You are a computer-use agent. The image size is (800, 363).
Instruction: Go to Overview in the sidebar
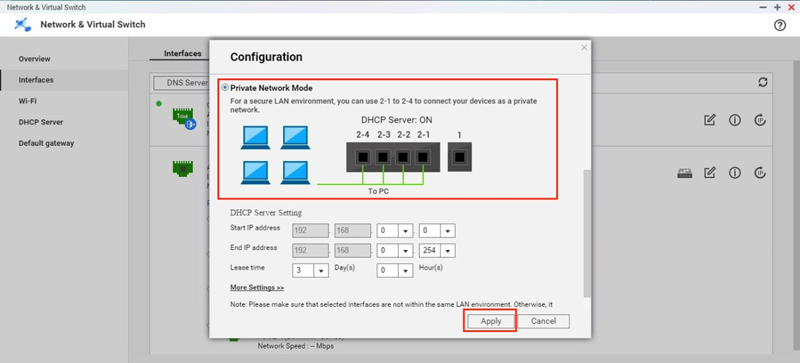35,59
